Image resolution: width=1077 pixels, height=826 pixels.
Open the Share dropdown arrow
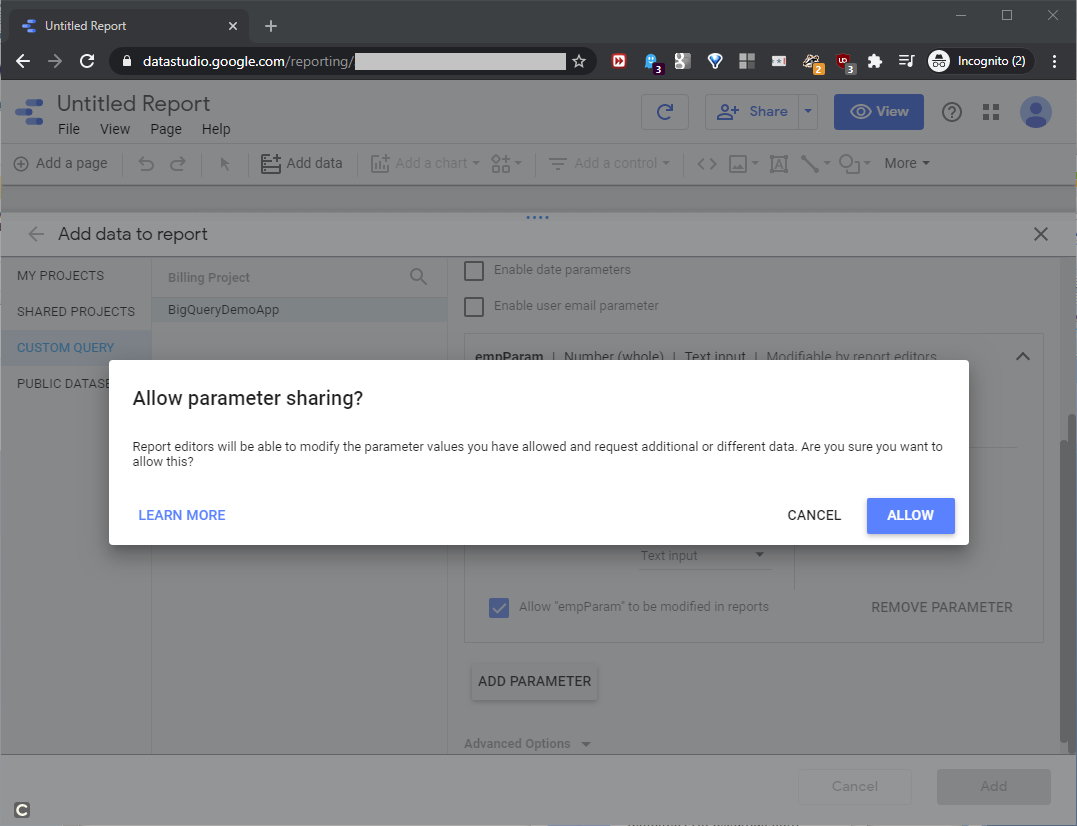[x=808, y=112]
